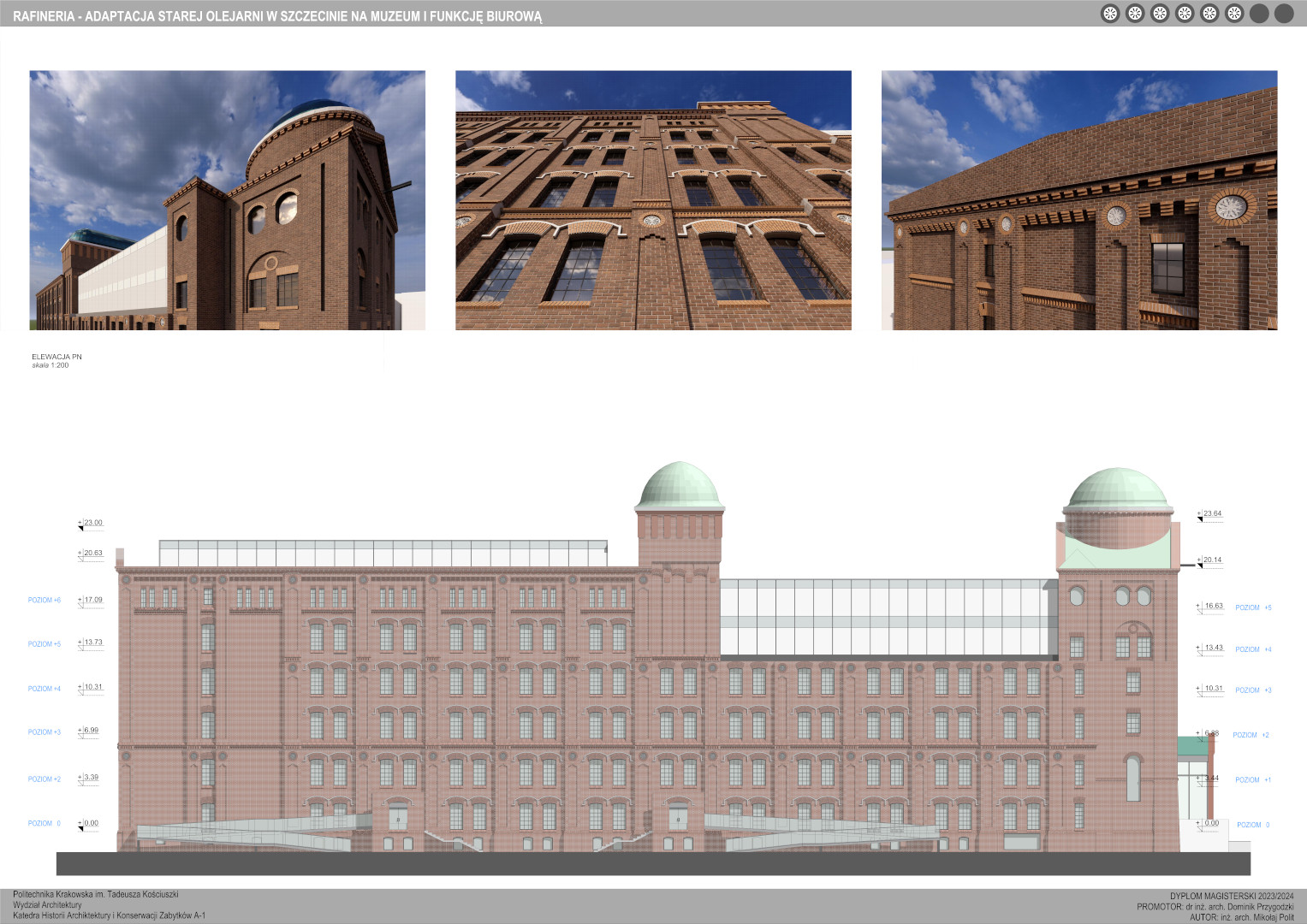
Task: Open the upward facade windows render
Action: tap(653, 200)
